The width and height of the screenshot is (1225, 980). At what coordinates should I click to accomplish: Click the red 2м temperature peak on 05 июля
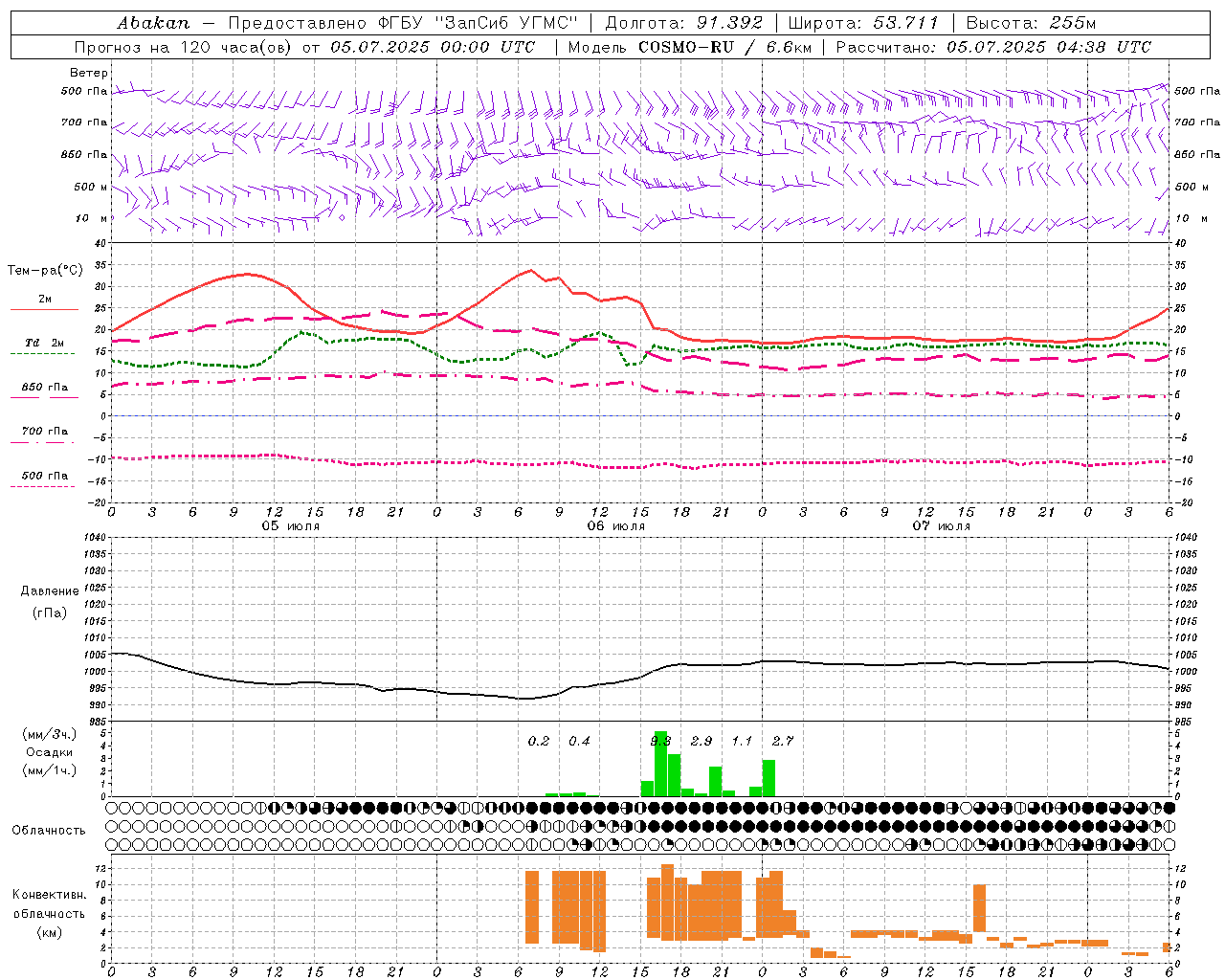248,274
